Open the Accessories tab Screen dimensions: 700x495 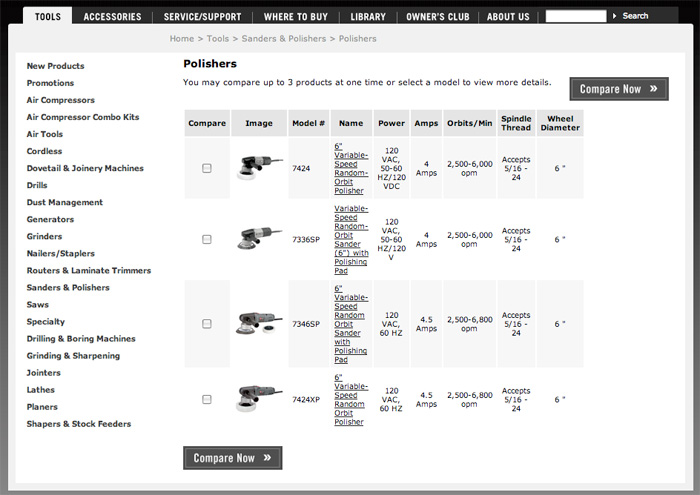(x=112, y=17)
